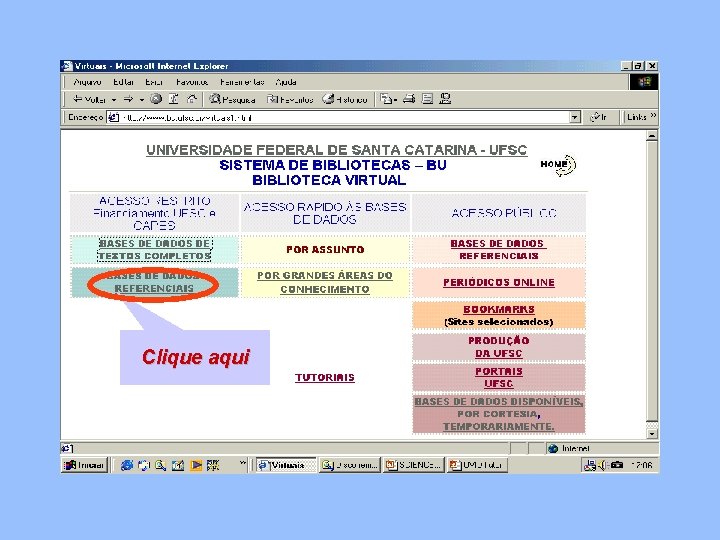Screen dimensions: 720x540
Task: Open the Histórico toolbar button
Action: [345, 99]
